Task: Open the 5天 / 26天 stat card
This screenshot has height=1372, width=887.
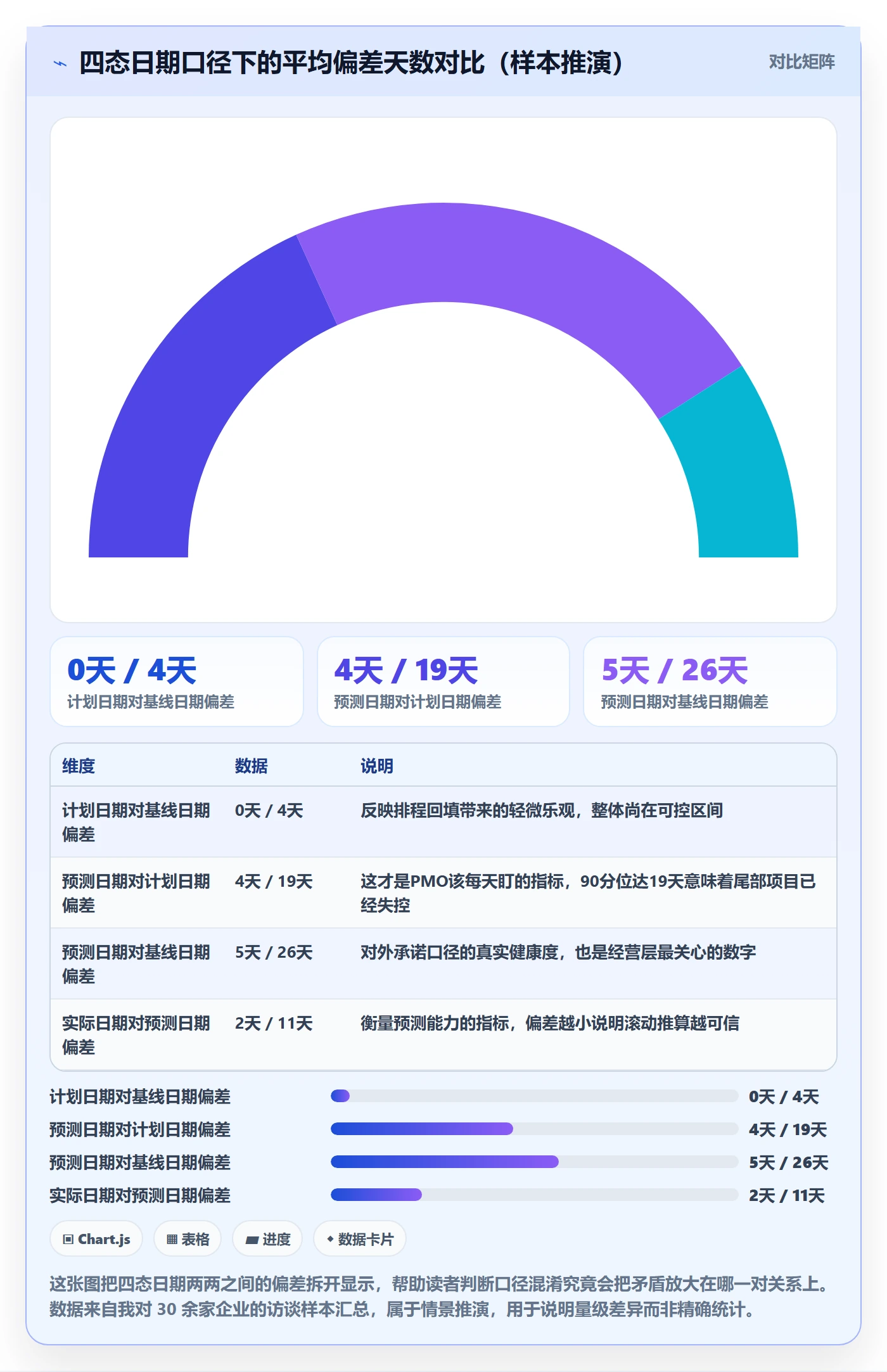Action: 710,682
